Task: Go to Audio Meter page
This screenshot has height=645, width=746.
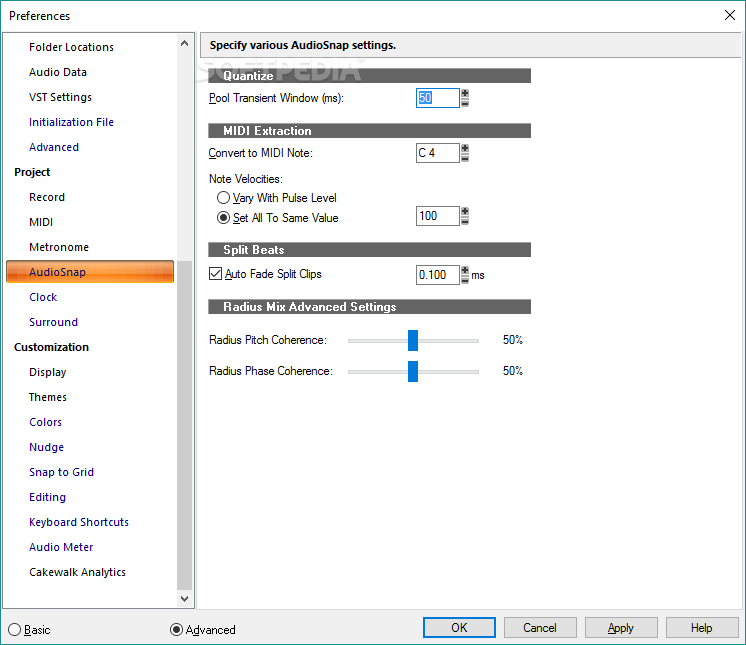Action: coord(61,547)
